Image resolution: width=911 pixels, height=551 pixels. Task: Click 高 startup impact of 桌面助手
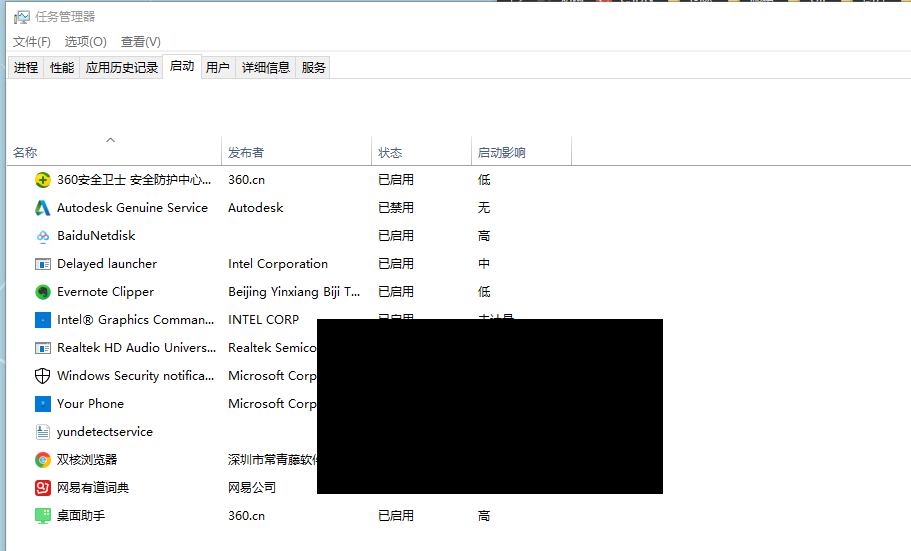tap(484, 516)
